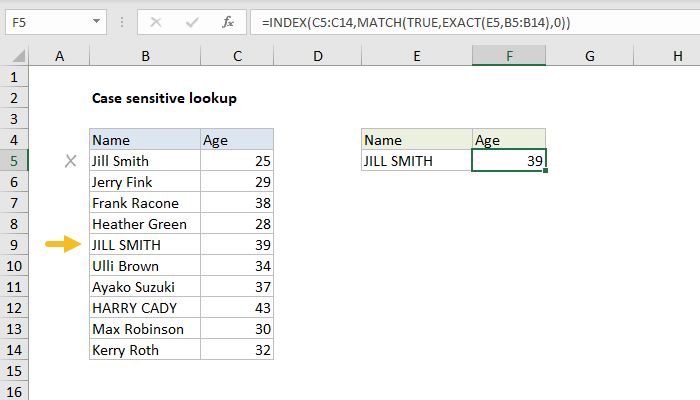Viewport: 700px width, 400px height.
Task: Select column F header
Action: [509, 57]
